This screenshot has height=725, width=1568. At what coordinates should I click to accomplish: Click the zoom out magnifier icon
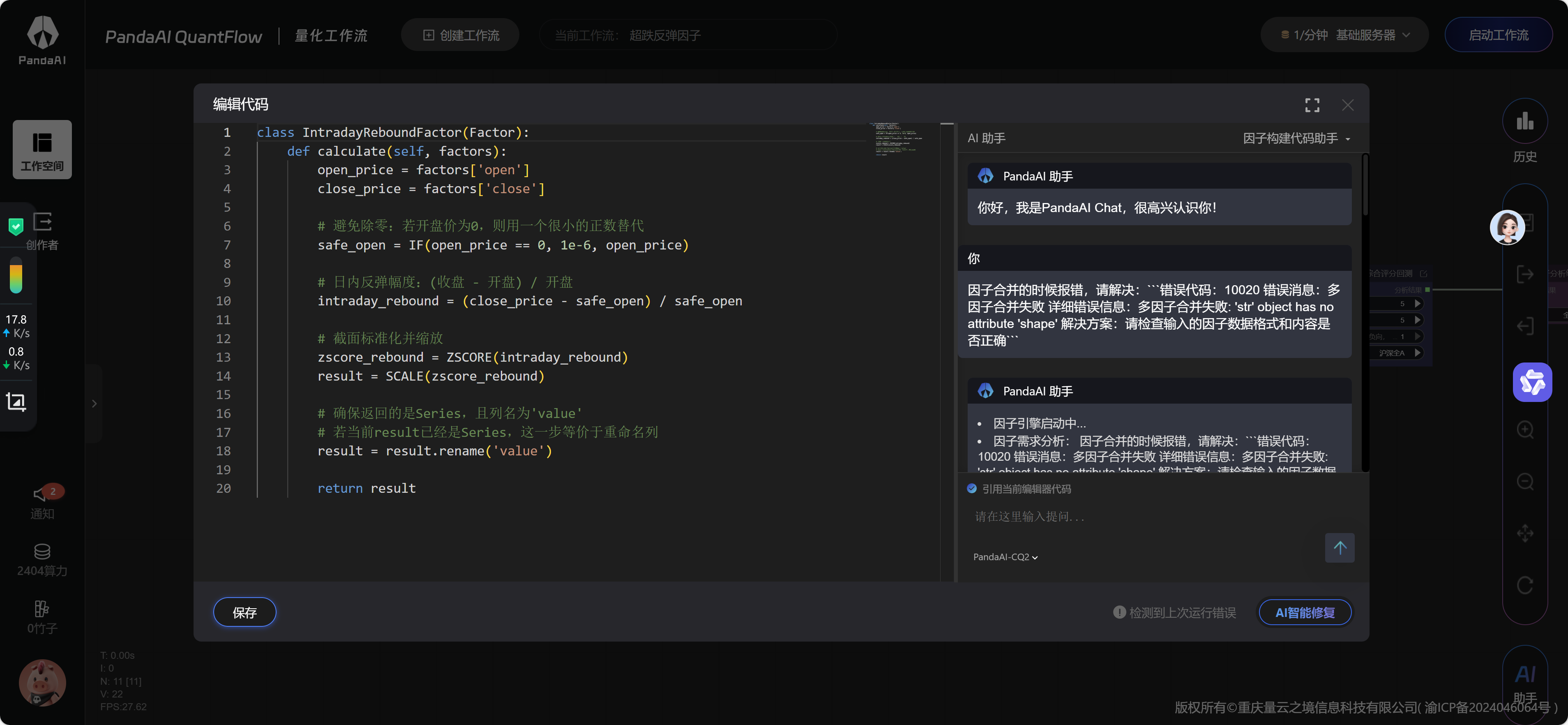click(1525, 482)
